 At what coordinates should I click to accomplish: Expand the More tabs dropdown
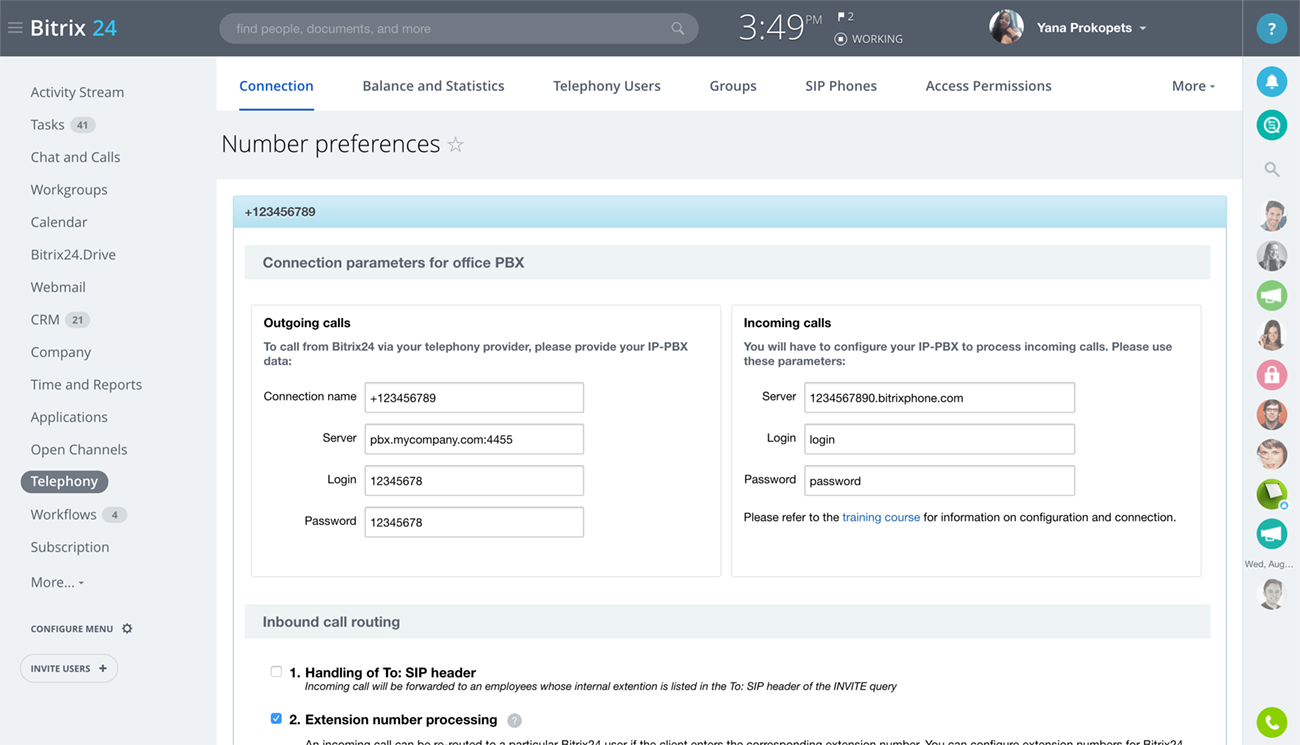[1193, 86]
